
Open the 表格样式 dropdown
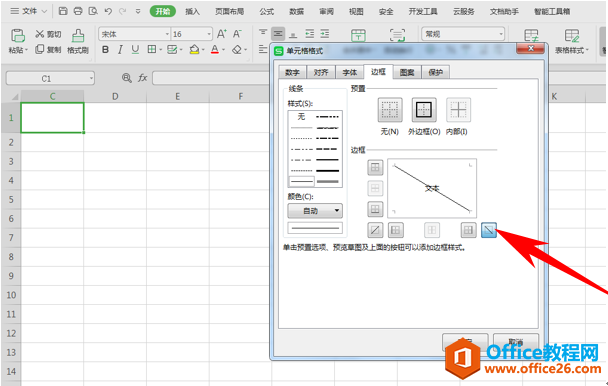571,50
